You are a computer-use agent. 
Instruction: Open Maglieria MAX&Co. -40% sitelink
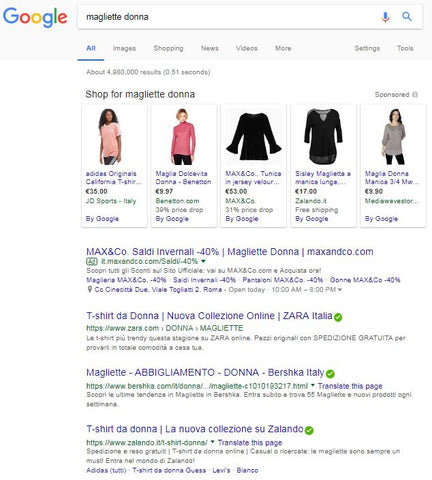[126, 280]
